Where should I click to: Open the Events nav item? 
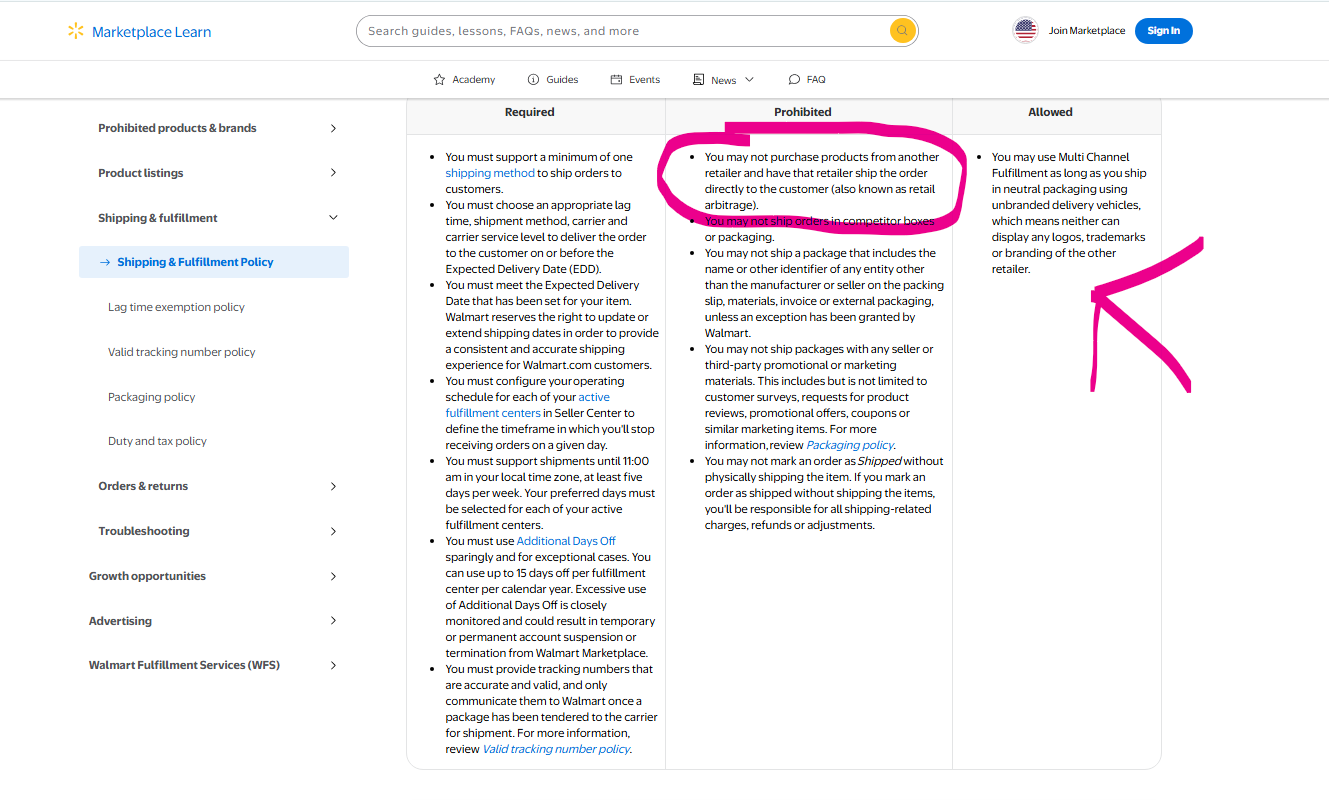pos(635,80)
